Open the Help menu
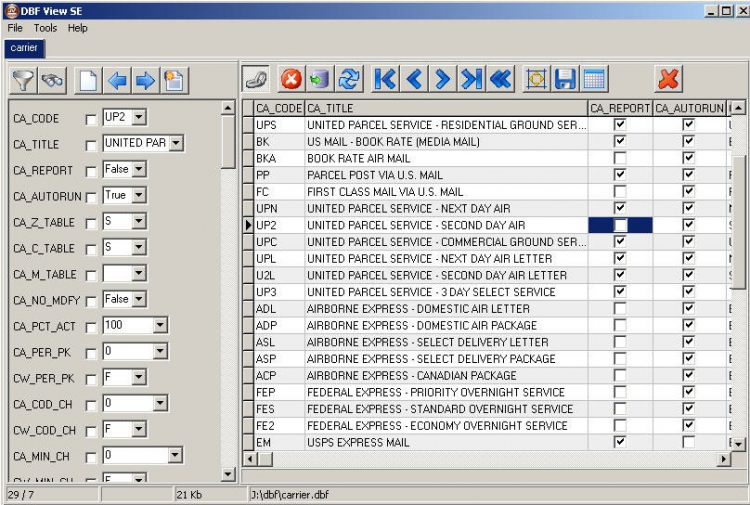 77,28
